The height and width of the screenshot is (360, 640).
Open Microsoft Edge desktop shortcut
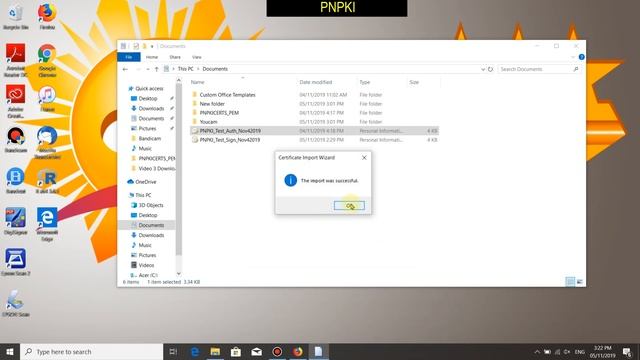(47, 224)
